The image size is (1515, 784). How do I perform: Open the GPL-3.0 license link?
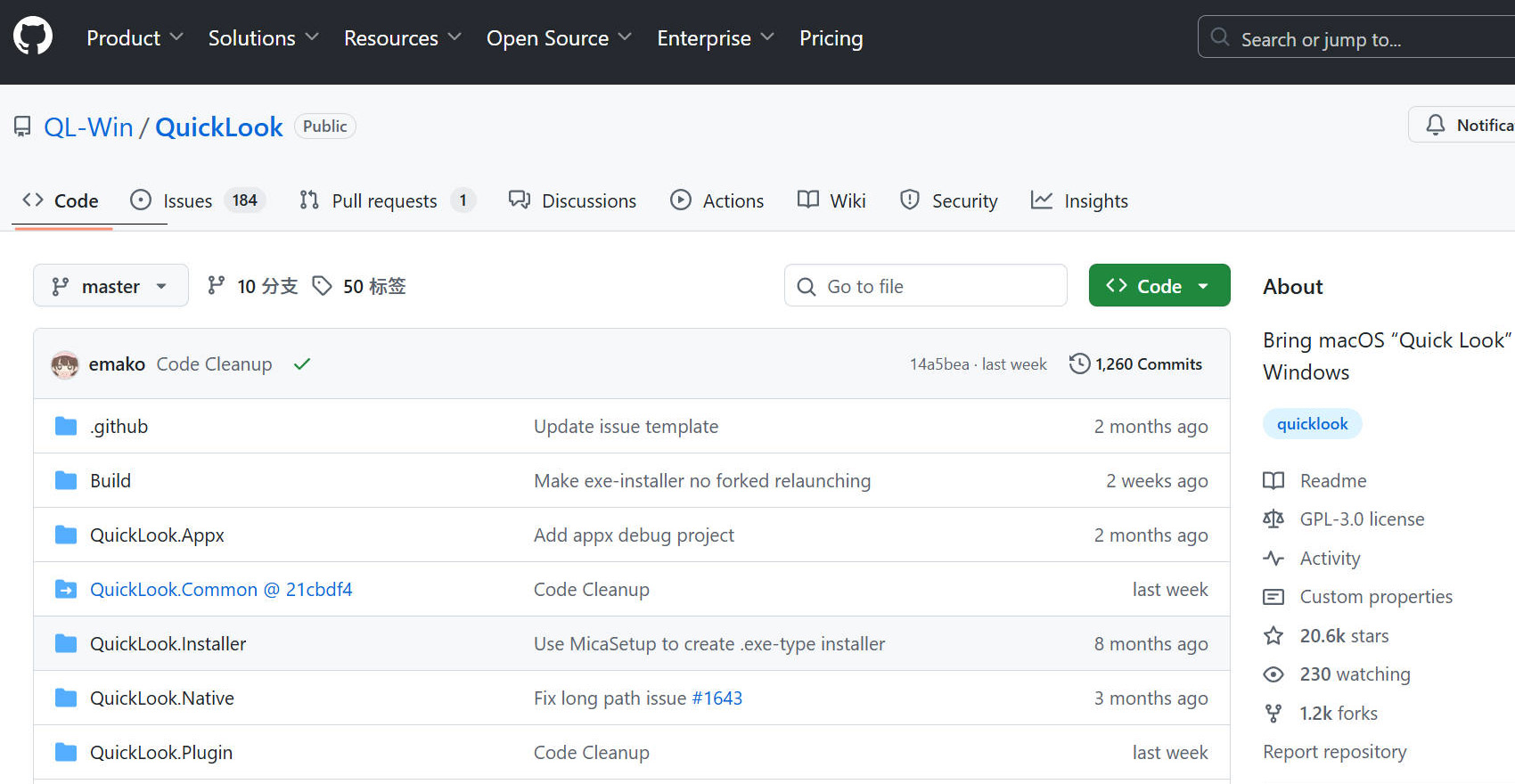pyautogui.click(x=1344, y=519)
